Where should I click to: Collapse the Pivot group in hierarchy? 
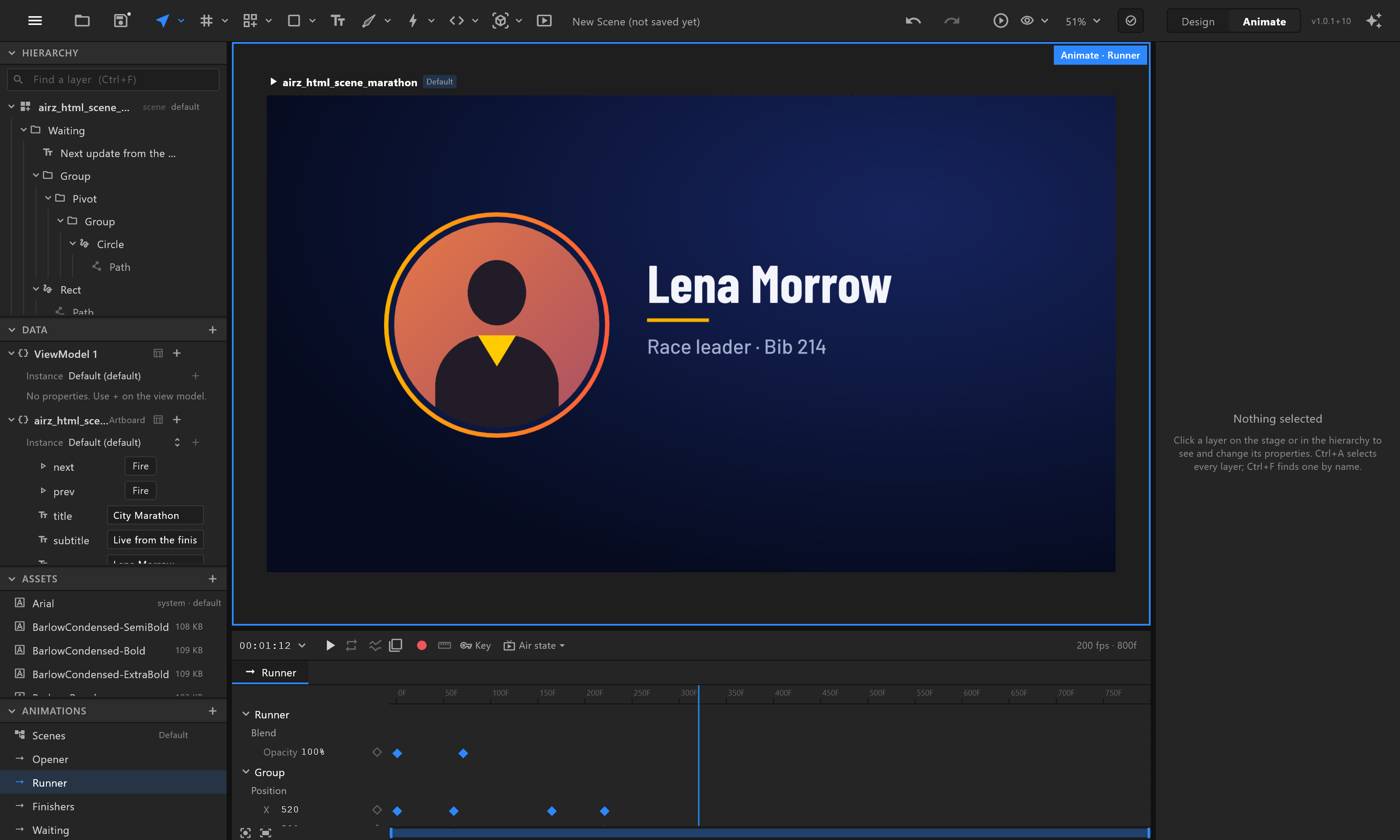point(48,198)
